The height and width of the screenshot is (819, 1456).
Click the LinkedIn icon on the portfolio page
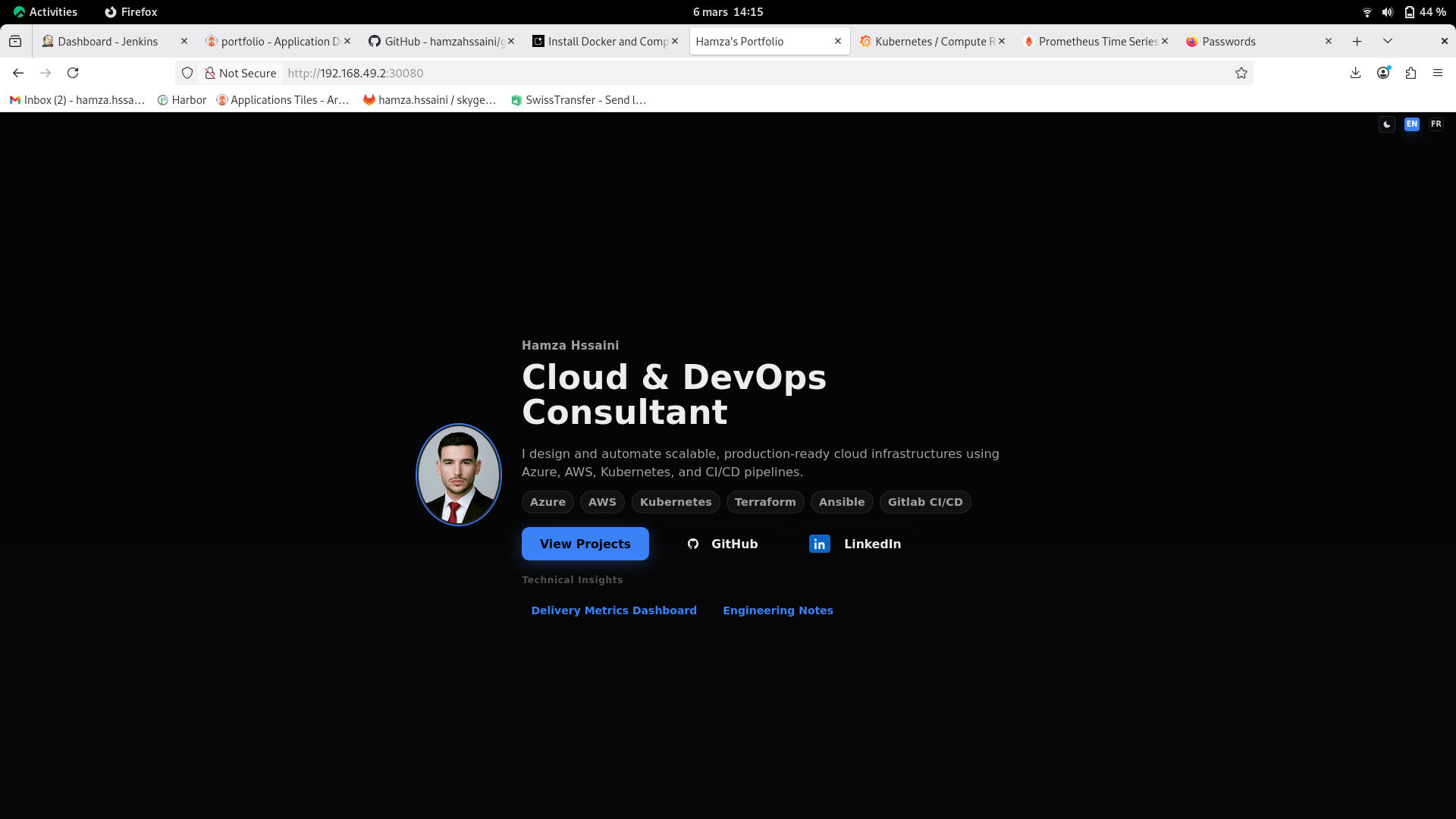[x=819, y=544]
